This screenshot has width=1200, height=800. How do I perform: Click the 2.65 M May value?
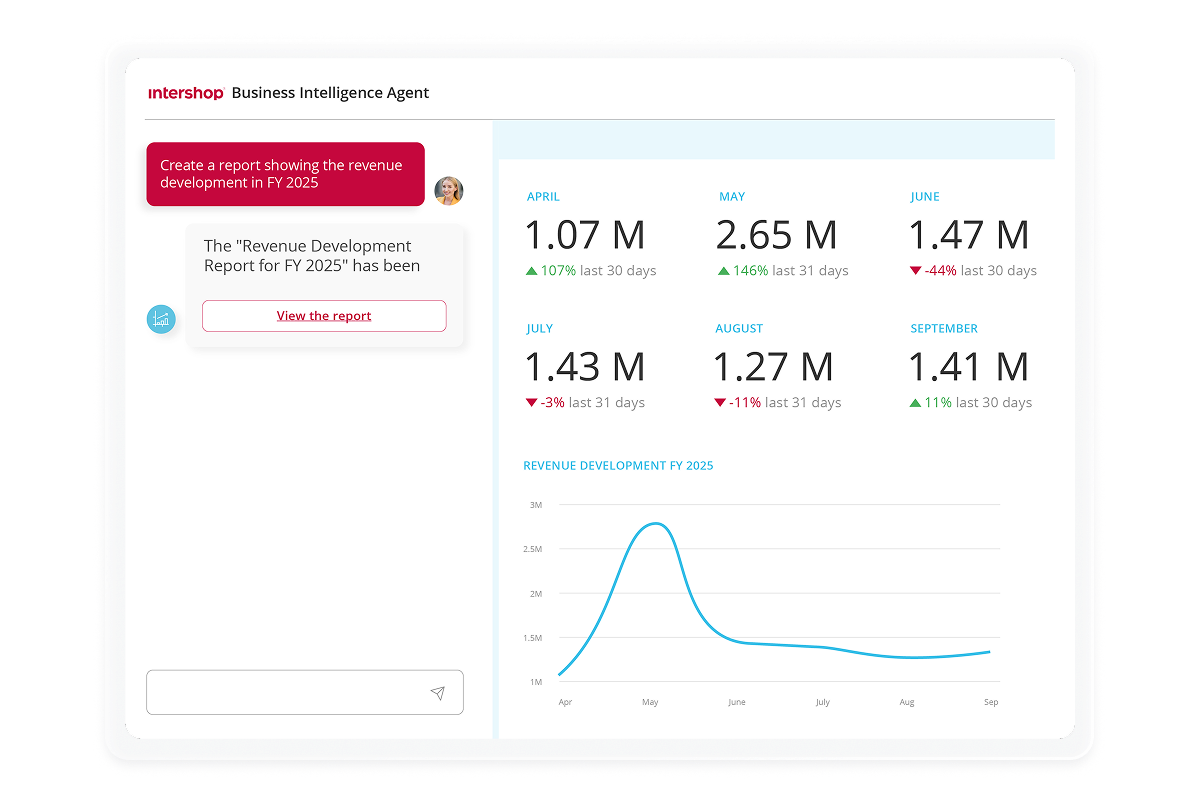(776, 235)
